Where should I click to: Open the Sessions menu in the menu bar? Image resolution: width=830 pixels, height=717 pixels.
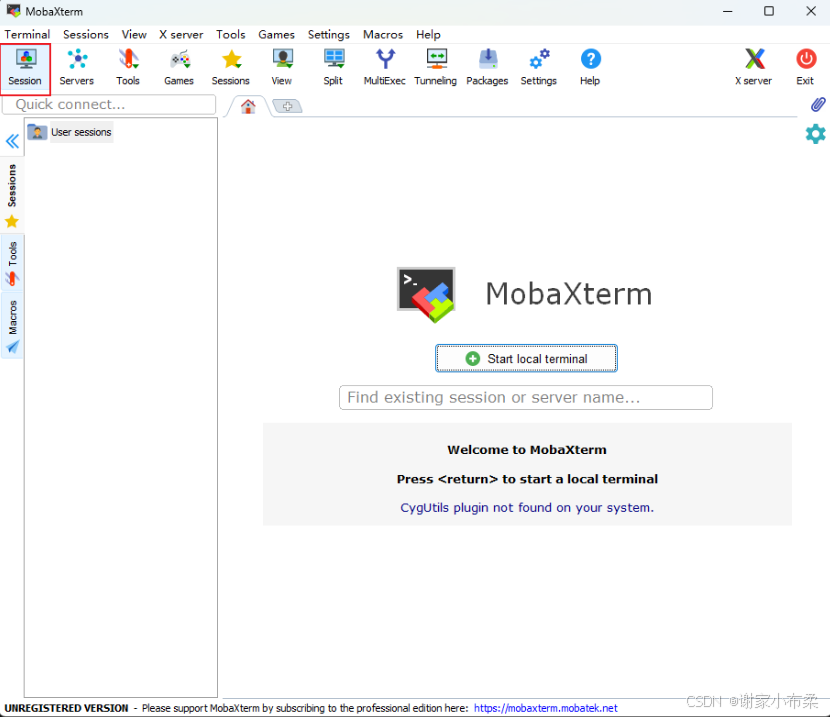coord(86,34)
